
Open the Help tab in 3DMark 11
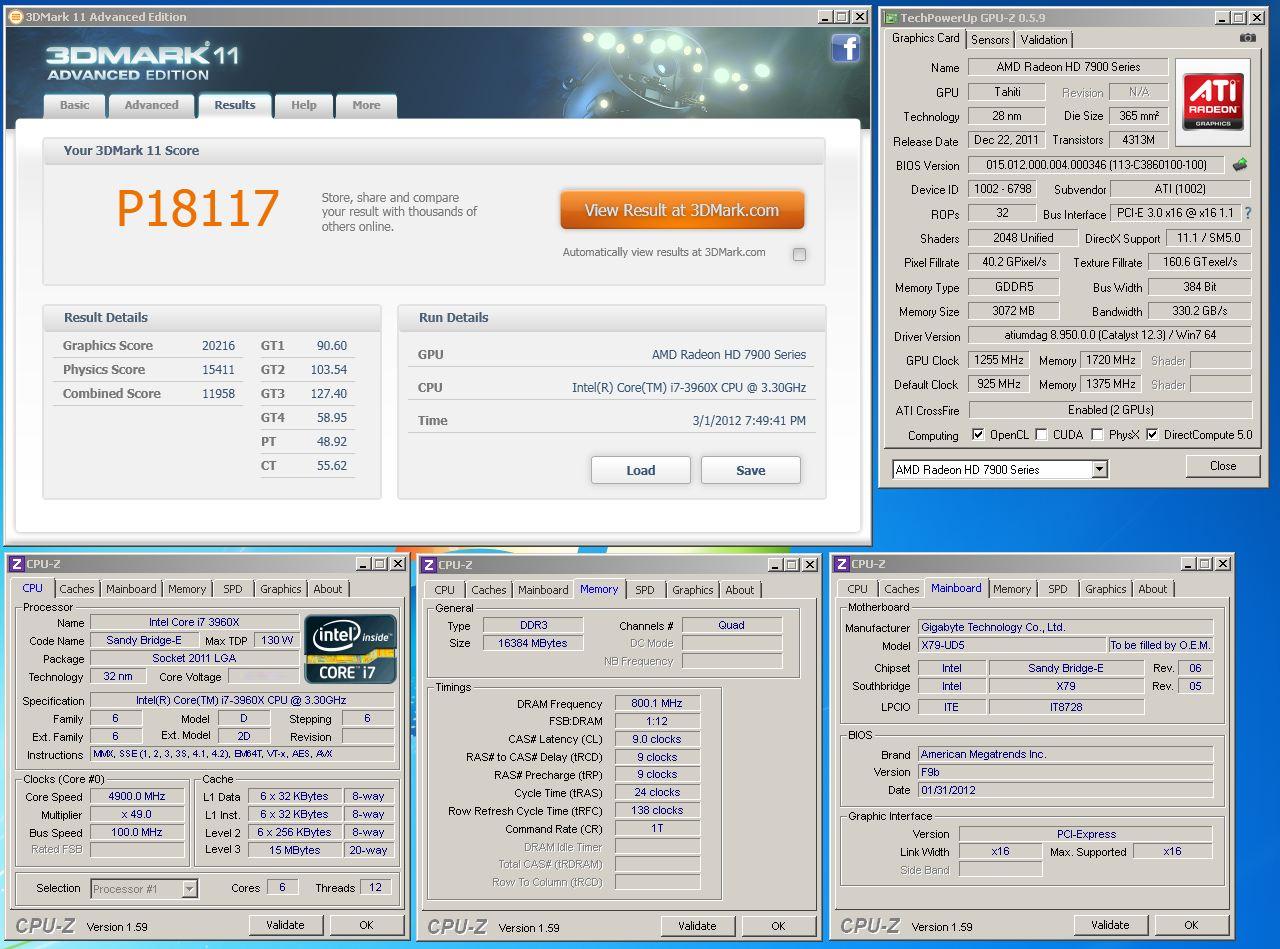click(304, 105)
